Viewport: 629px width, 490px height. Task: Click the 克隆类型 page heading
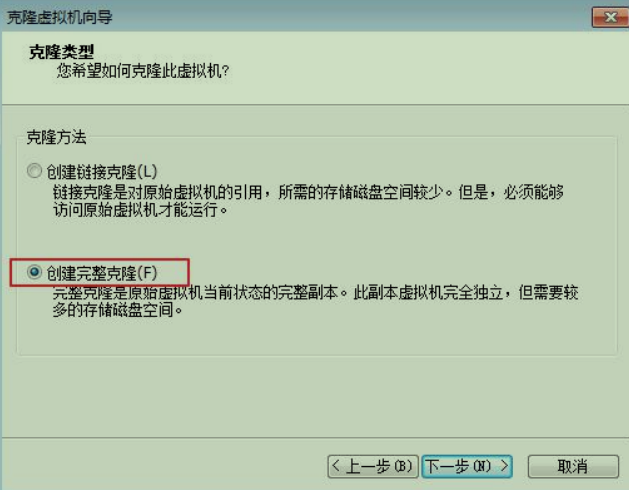pos(61,52)
